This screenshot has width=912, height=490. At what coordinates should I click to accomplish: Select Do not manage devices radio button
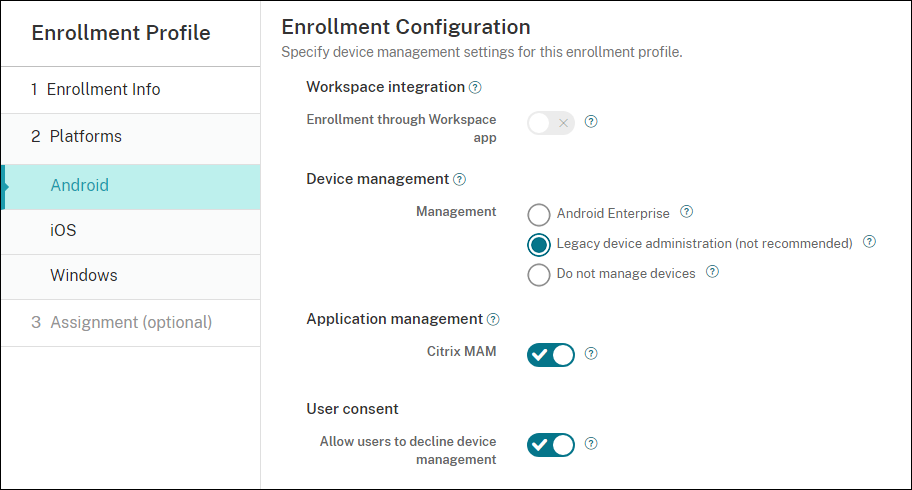[x=539, y=274]
